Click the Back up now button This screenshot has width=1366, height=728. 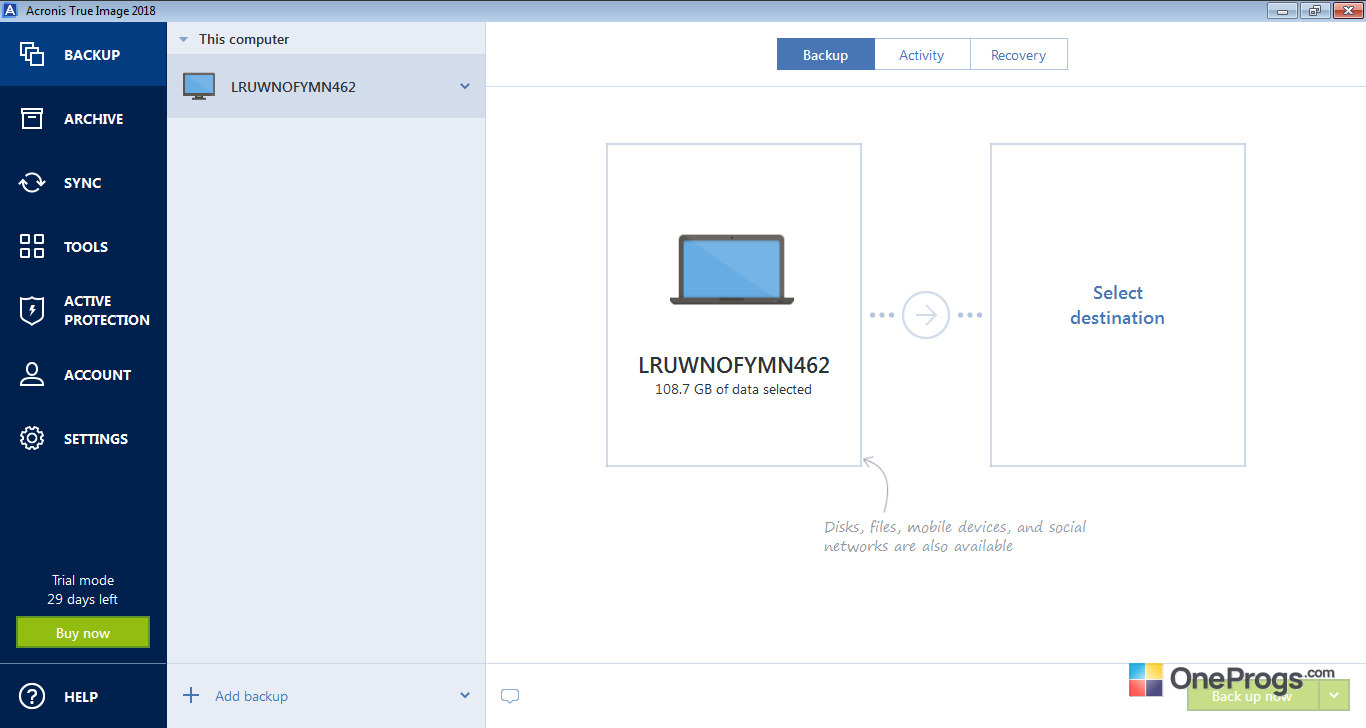(x=1253, y=695)
